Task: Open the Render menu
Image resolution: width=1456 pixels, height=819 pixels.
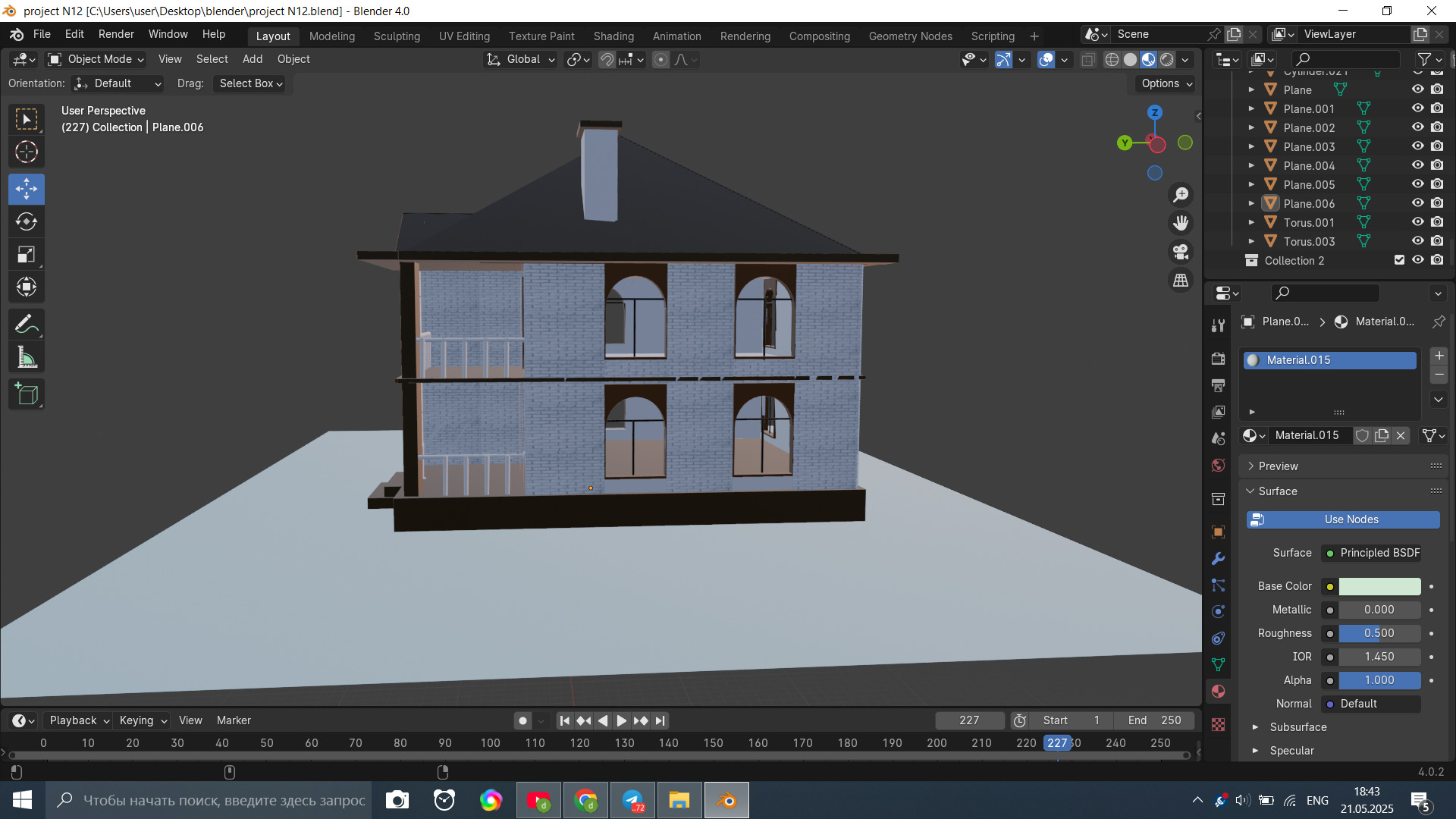Action: pyautogui.click(x=116, y=34)
